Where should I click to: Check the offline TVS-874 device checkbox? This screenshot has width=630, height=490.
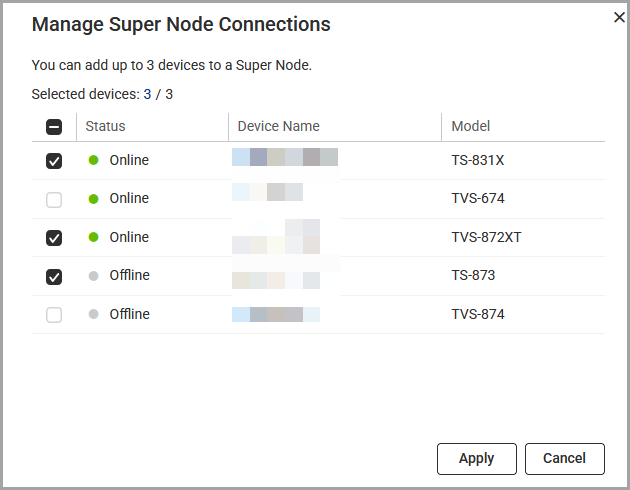54,315
